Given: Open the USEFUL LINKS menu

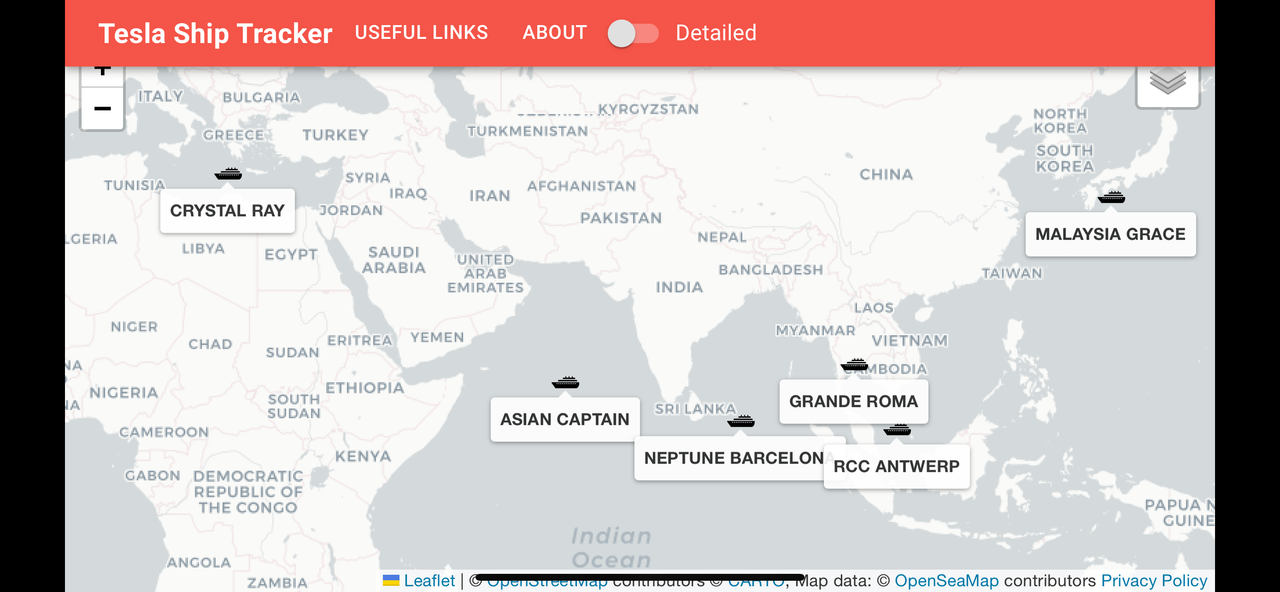Looking at the screenshot, I should [x=421, y=33].
